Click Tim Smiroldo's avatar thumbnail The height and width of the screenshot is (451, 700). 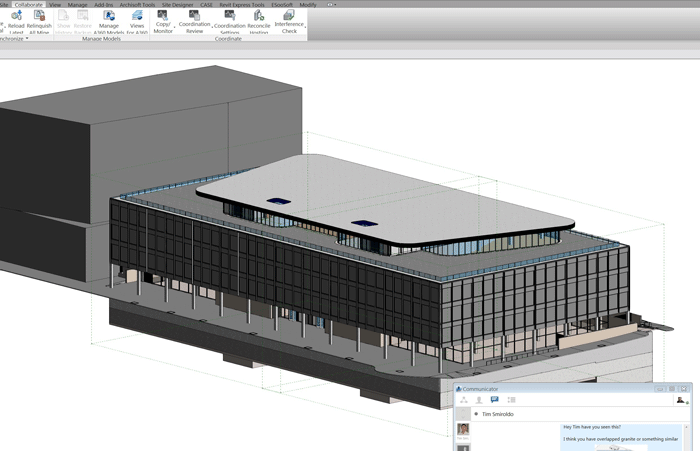[x=463, y=430]
